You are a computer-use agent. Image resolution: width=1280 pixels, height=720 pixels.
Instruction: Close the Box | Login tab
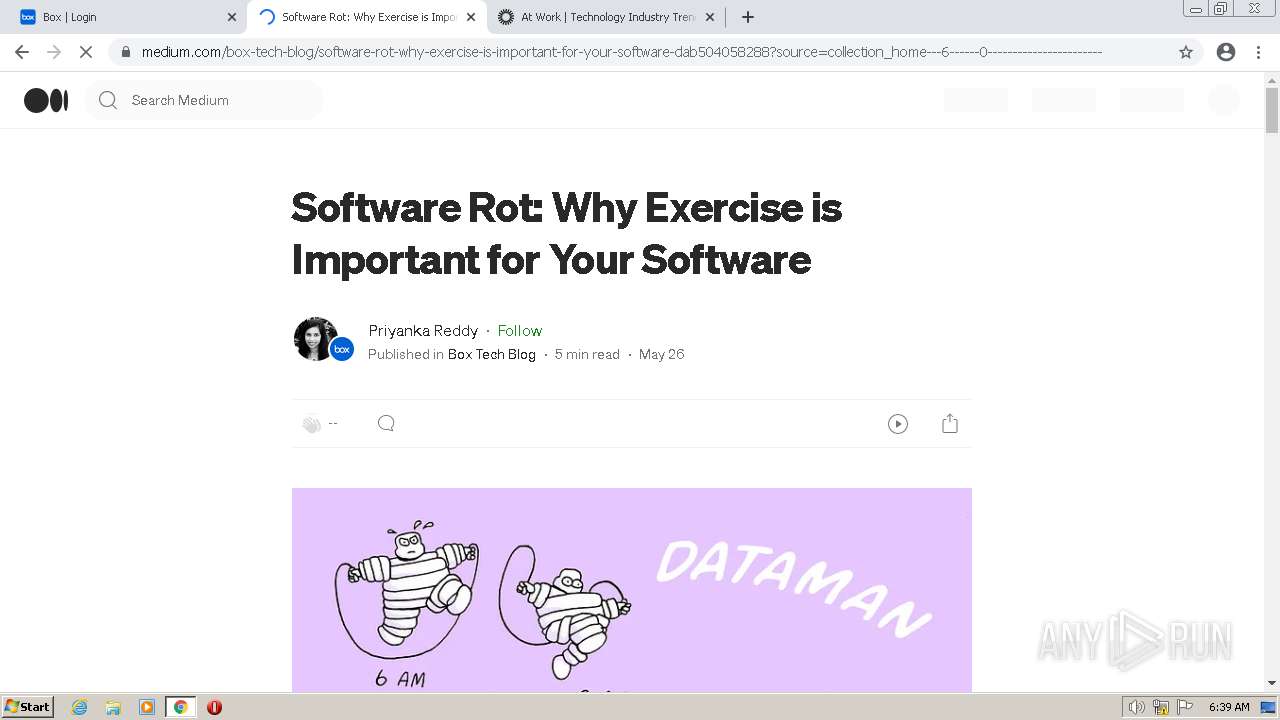[x=232, y=17]
